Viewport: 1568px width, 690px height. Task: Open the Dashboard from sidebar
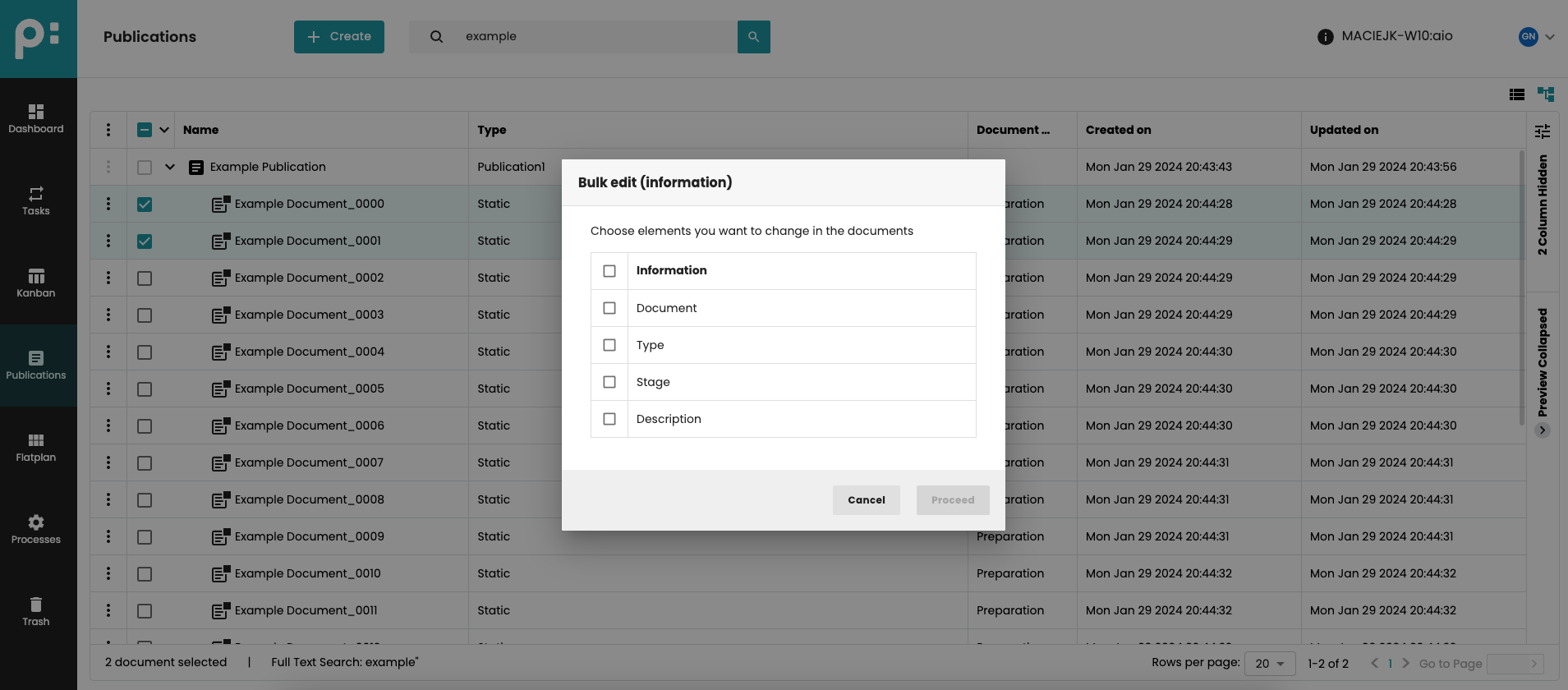(36, 119)
